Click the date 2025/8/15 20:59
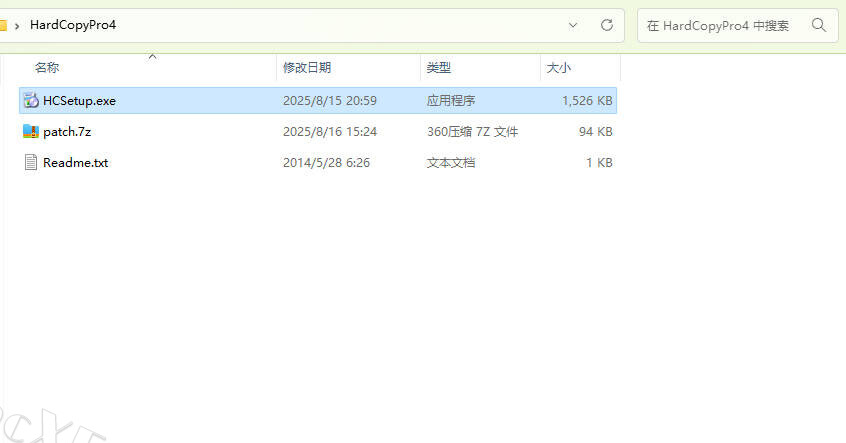Image resolution: width=846 pixels, height=443 pixels. pos(330,101)
